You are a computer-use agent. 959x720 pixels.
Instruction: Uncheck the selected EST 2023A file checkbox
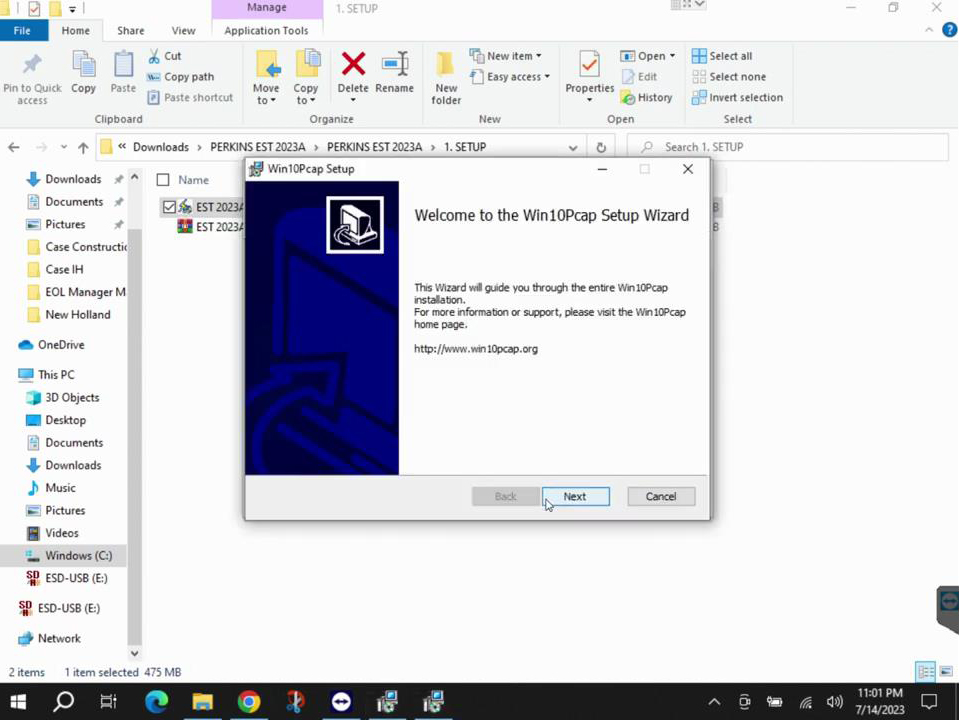(169, 207)
